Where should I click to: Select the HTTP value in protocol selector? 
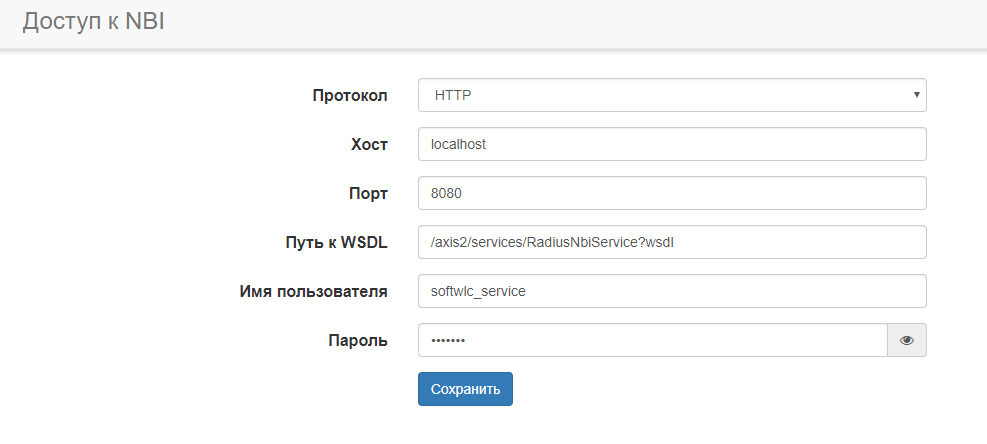453,96
